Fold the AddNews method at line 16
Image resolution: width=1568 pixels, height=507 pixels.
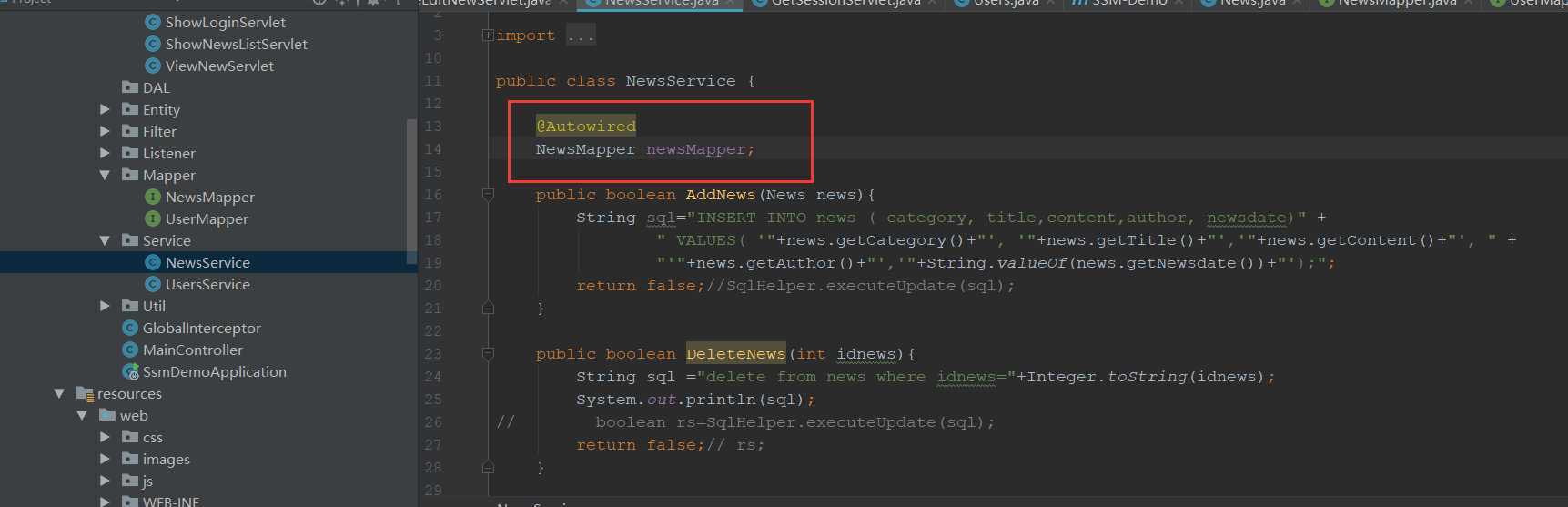pyautogui.click(x=488, y=195)
